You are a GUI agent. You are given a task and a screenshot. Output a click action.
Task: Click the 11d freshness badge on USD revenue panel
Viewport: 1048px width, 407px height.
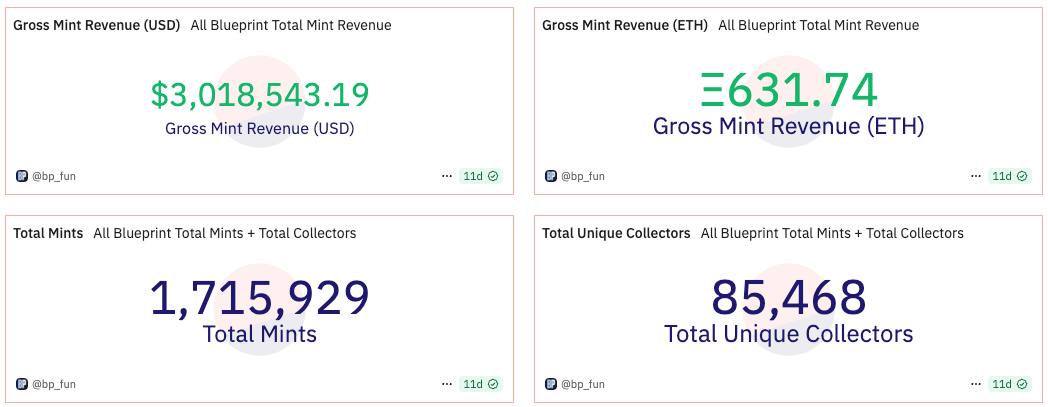(481, 176)
